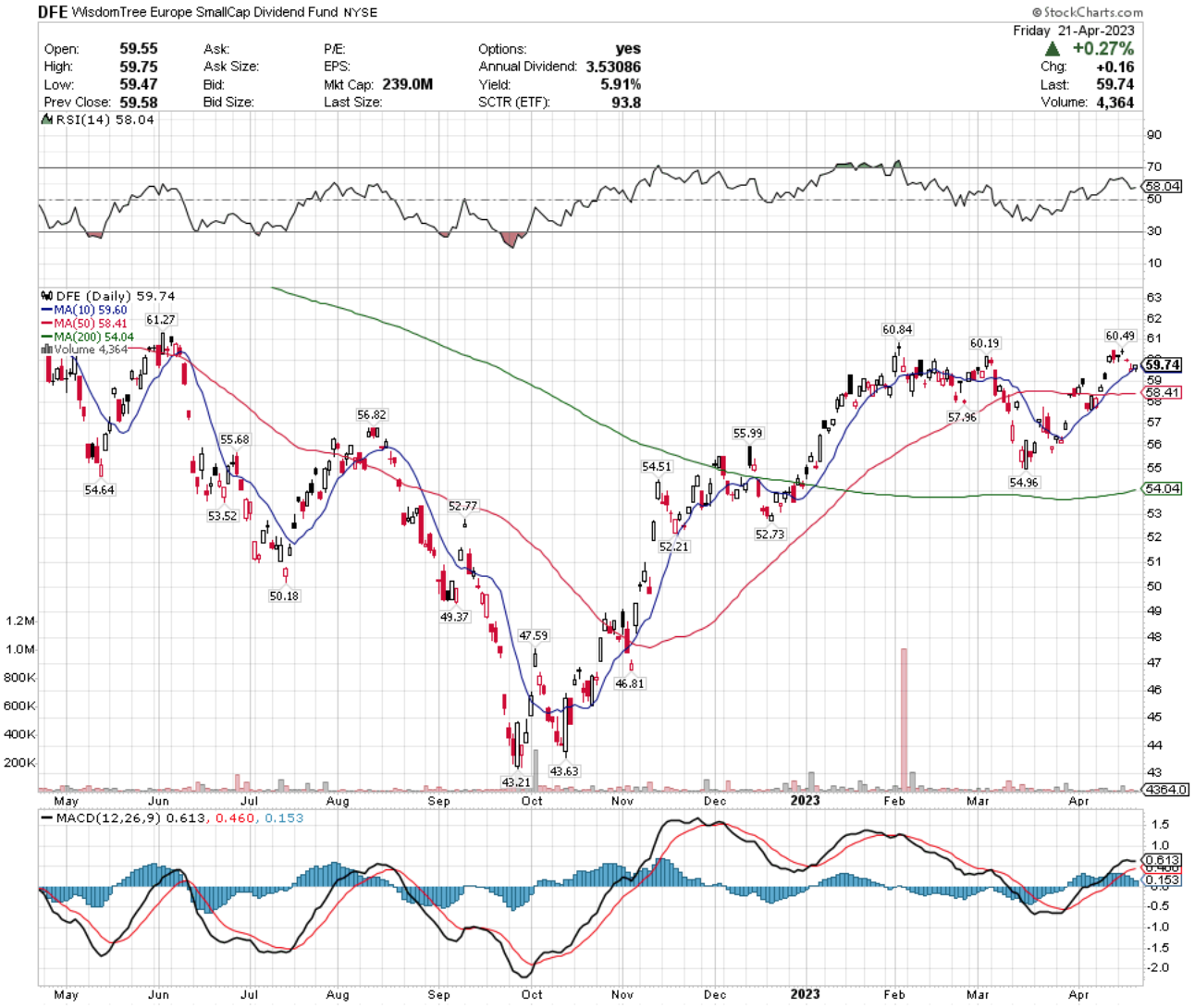Image resolution: width=1195 pixels, height=1008 pixels.
Task: Click the Yield 5.91% value
Action: [621, 84]
